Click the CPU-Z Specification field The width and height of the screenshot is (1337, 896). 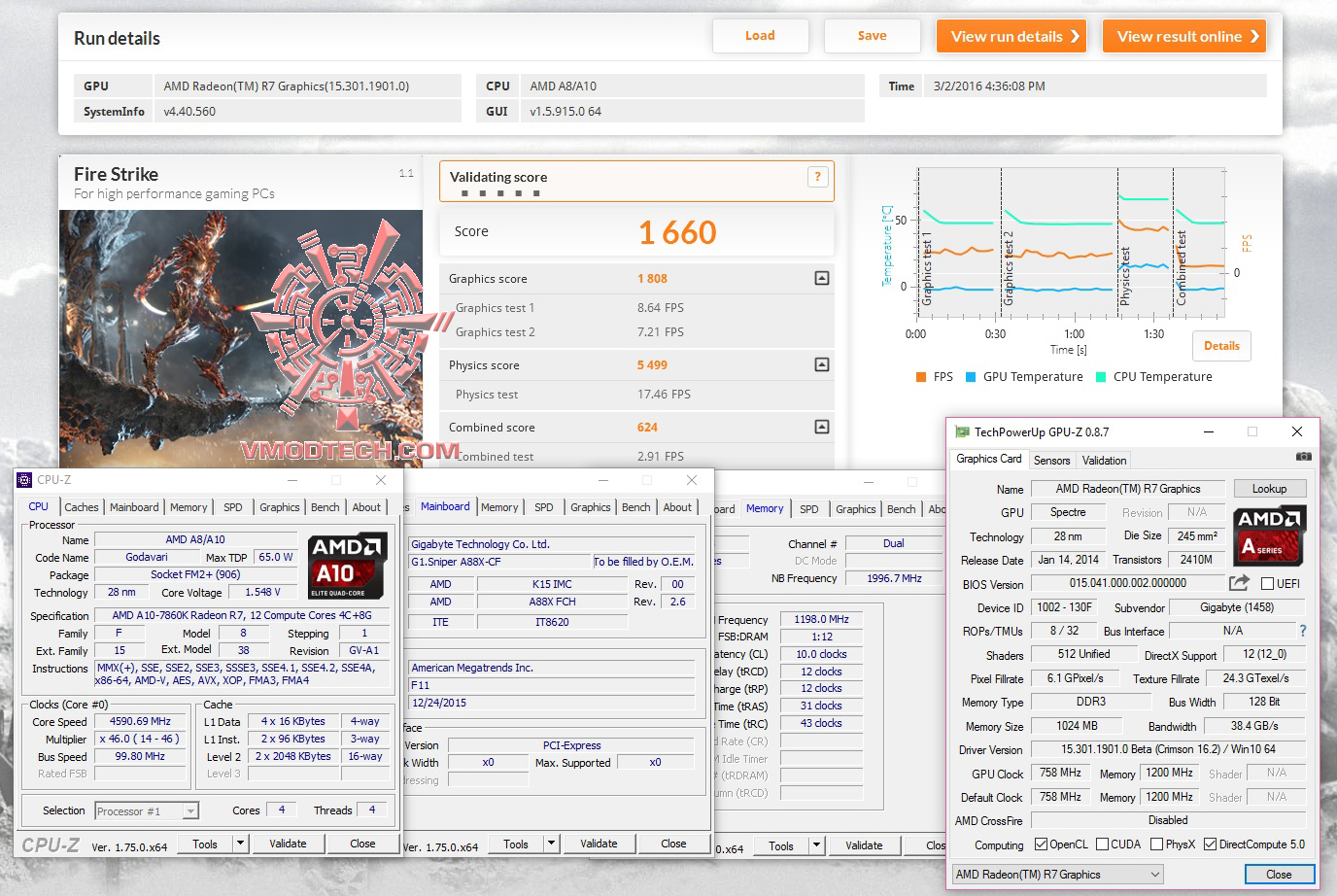click(242, 615)
